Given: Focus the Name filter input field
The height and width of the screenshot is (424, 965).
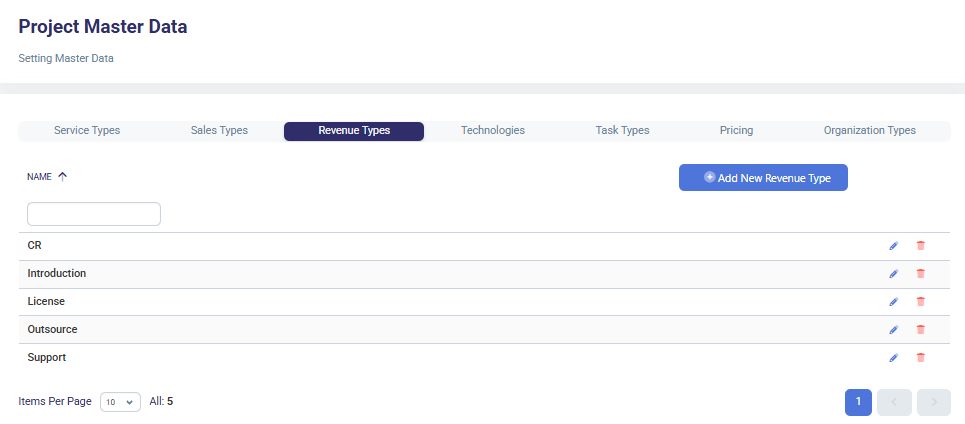Looking at the screenshot, I should coord(94,214).
